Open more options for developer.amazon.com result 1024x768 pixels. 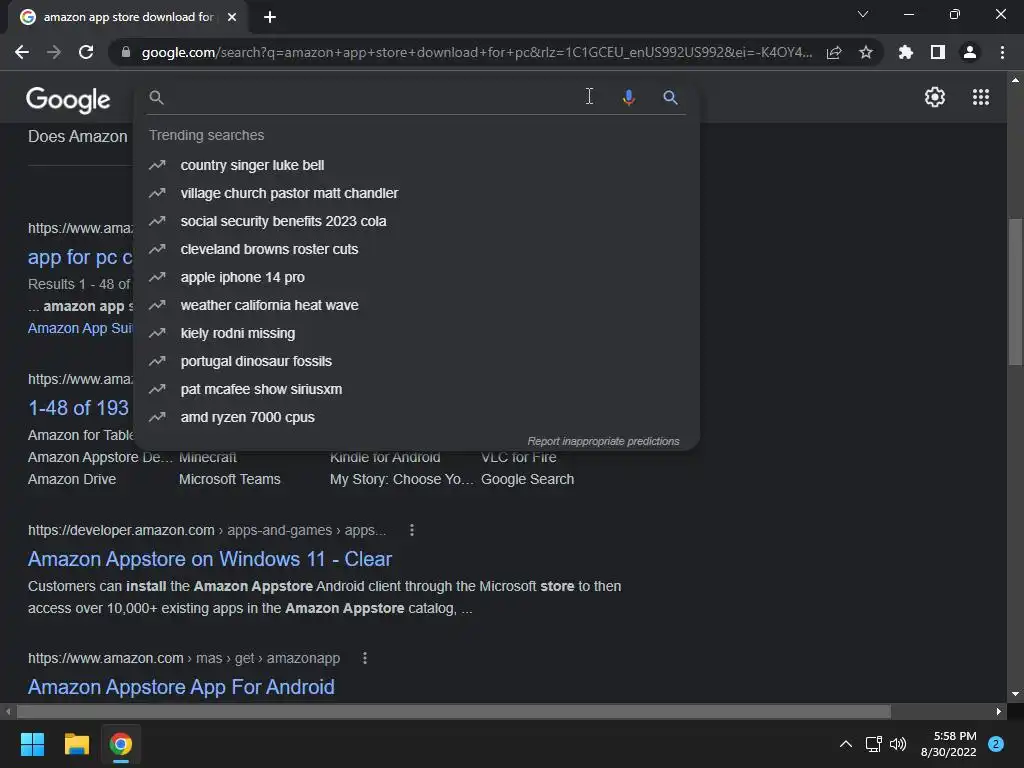tap(411, 530)
